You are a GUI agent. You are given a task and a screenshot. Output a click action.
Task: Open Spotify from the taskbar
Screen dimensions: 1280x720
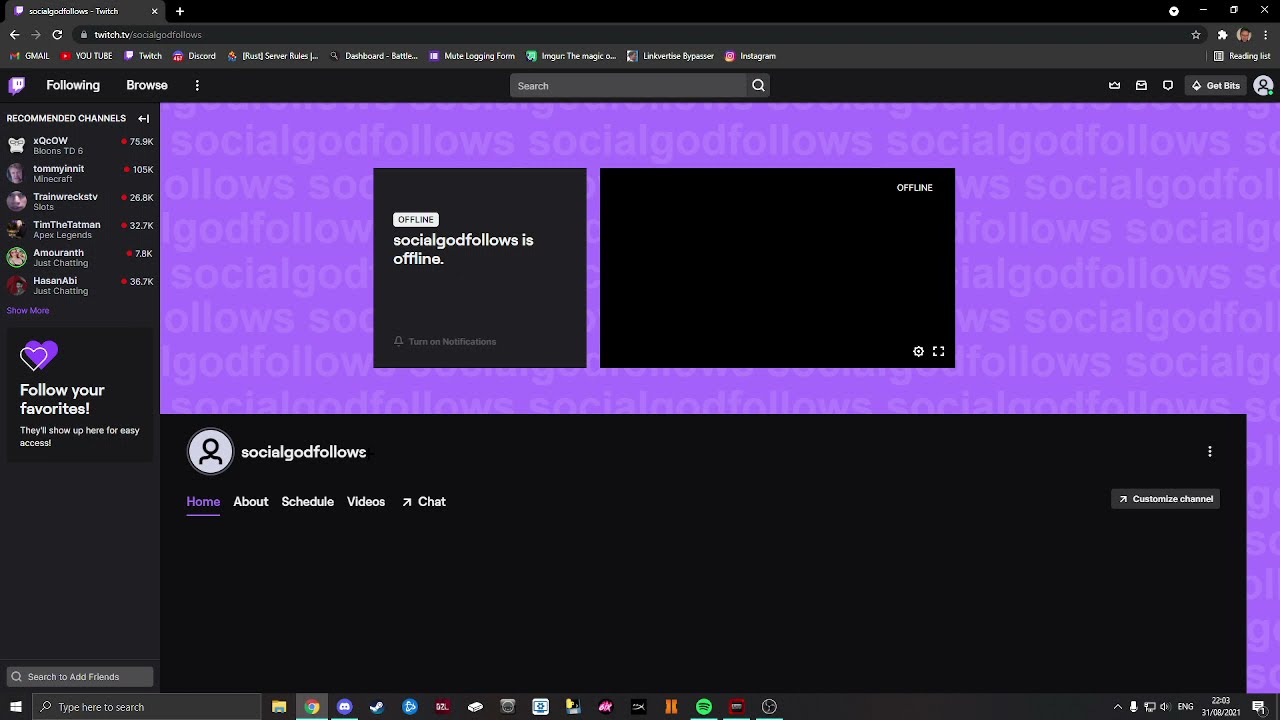coord(704,707)
